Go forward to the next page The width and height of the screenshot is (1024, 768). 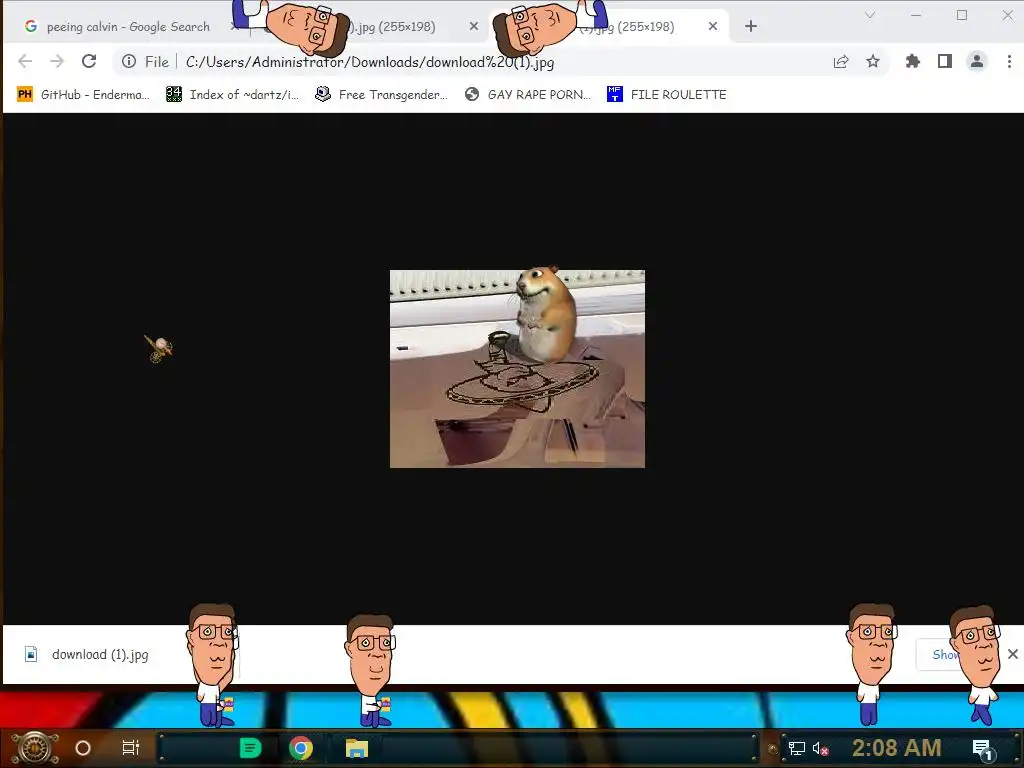coord(57,61)
